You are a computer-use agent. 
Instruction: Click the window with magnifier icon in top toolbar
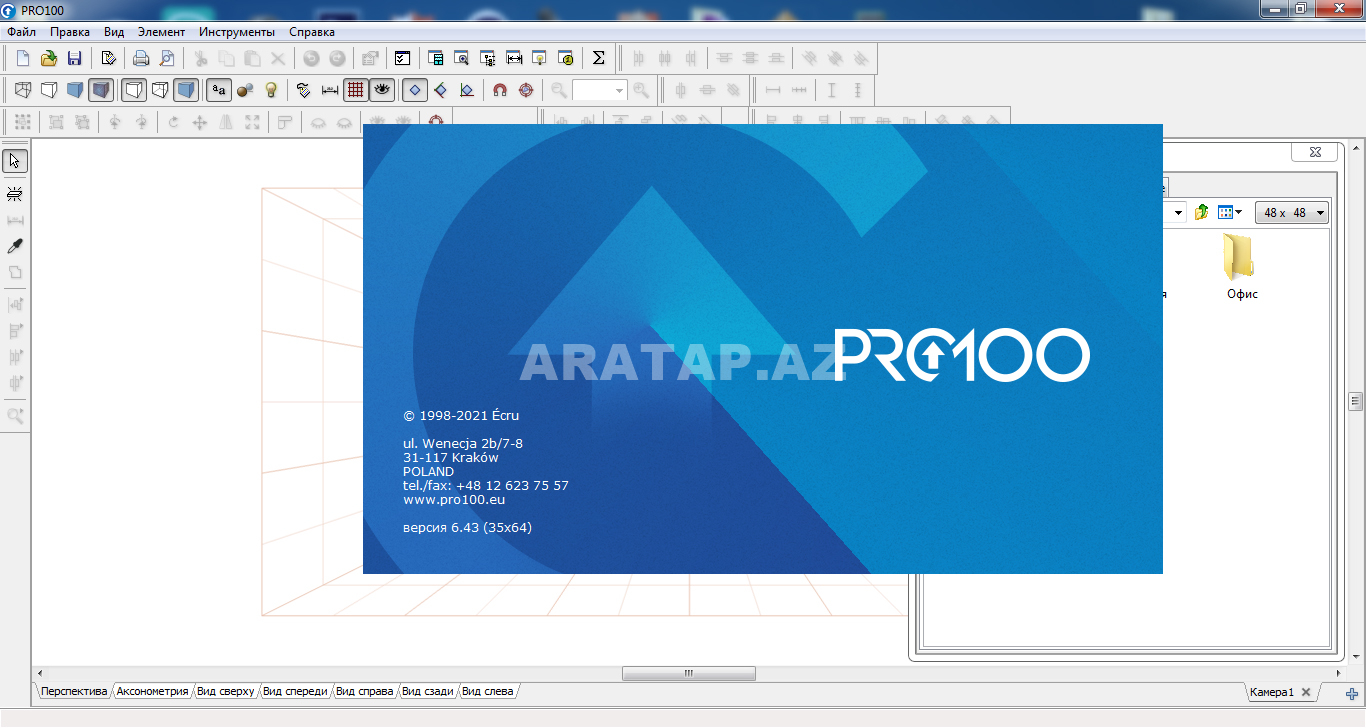(x=462, y=58)
